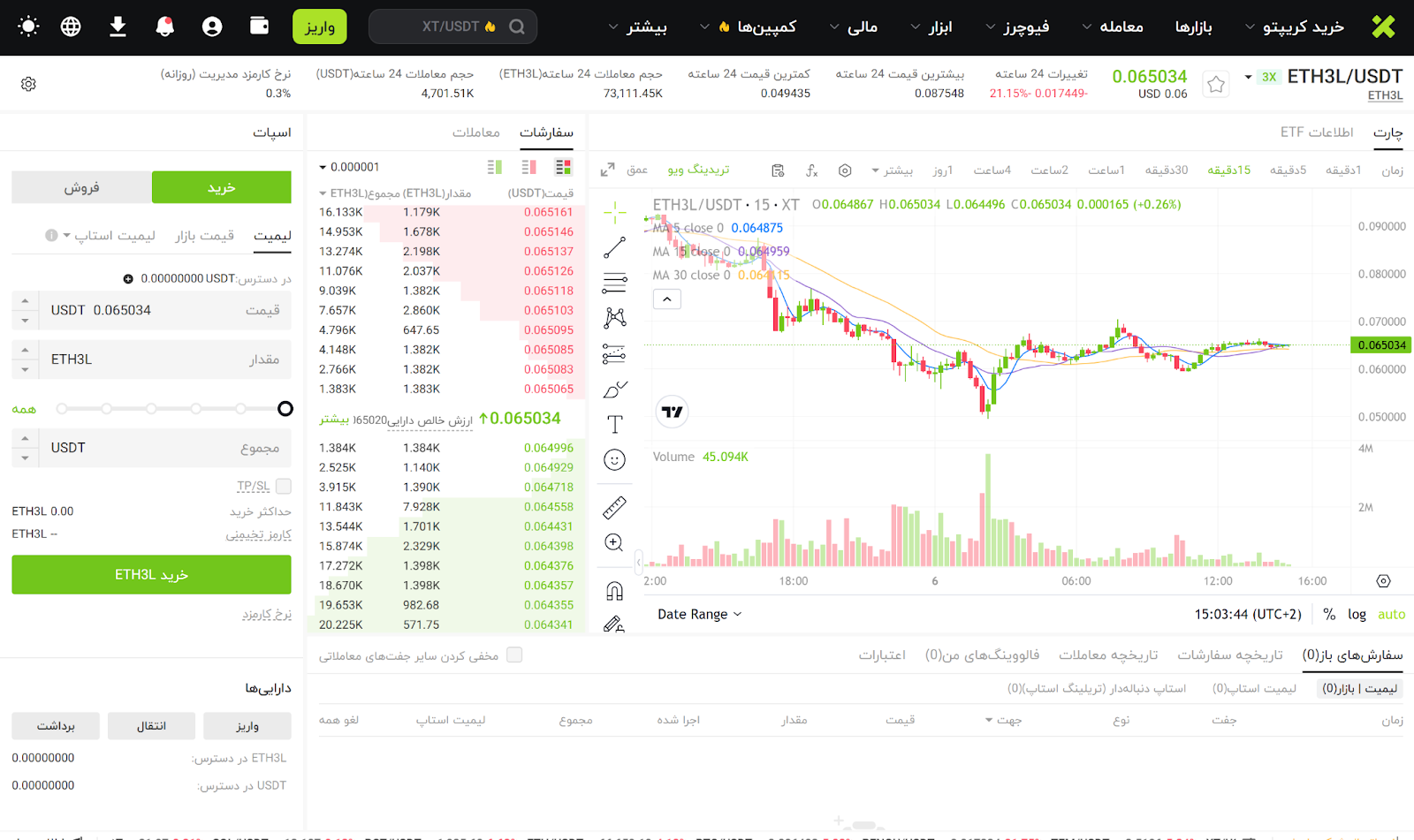The image size is (1414, 840).
Task: Open the language globe icon
Action: 71,26
